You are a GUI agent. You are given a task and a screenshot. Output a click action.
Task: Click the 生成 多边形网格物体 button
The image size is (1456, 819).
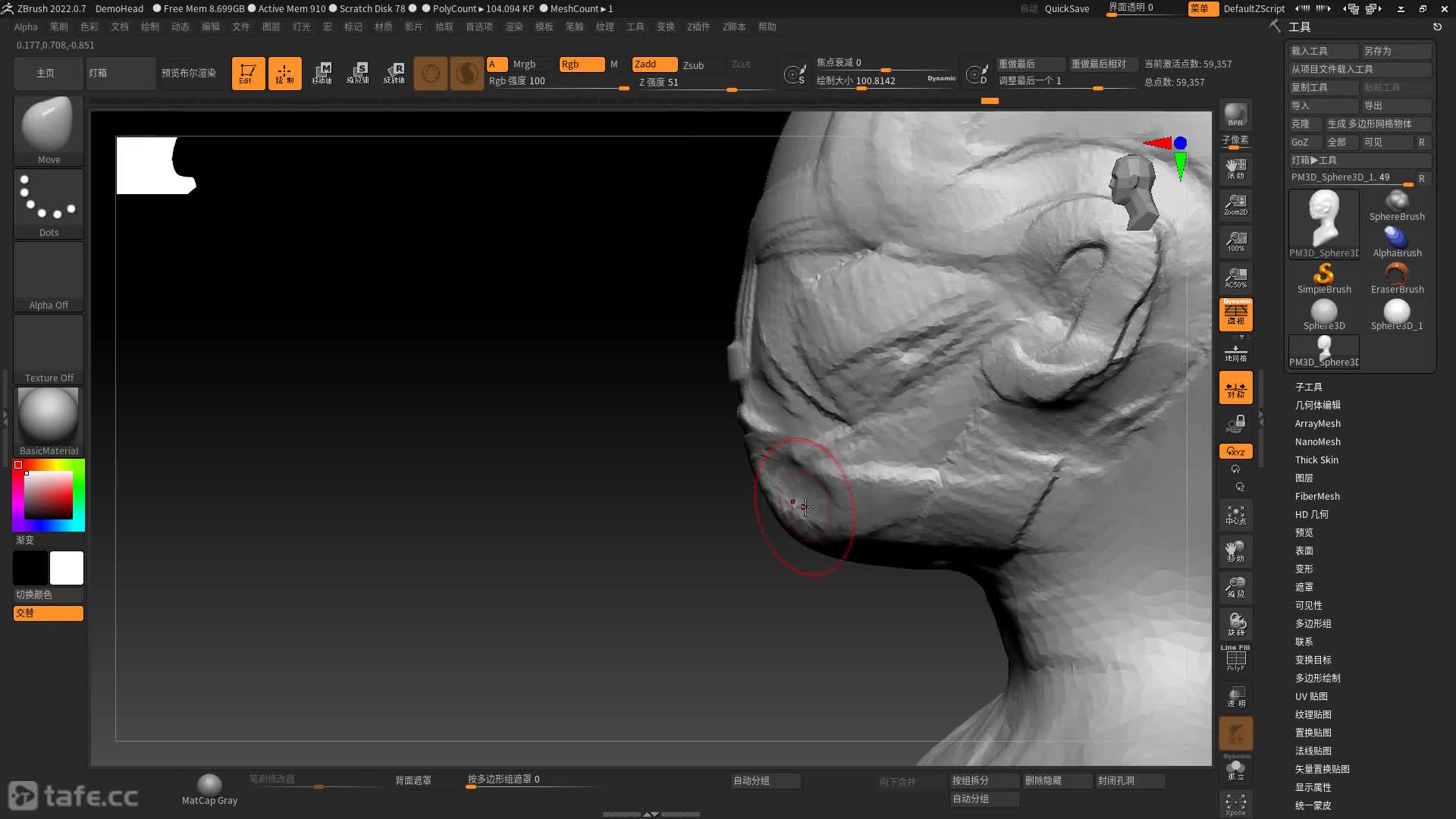click(x=1378, y=124)
